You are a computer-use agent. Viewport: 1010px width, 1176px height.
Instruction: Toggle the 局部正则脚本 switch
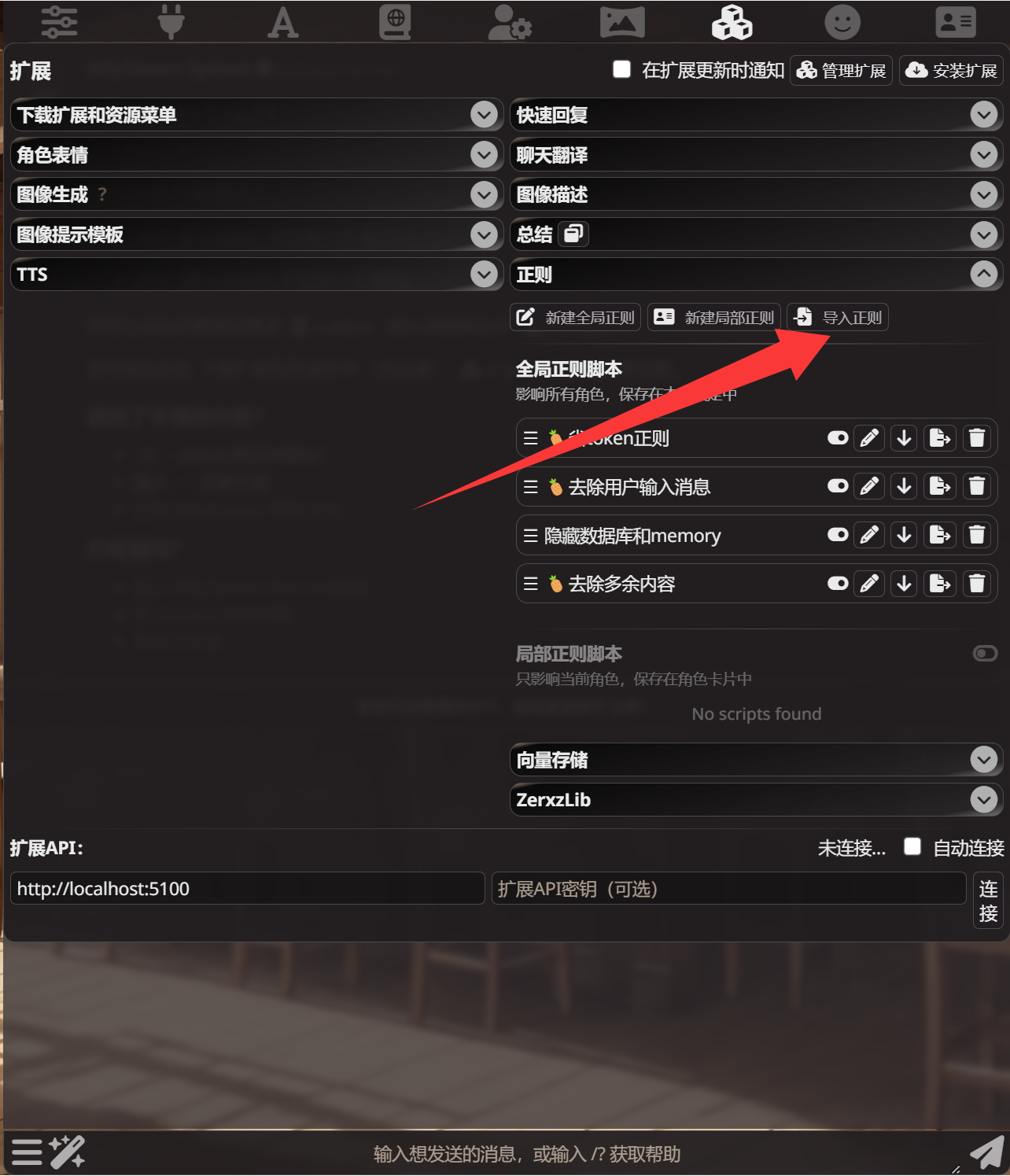pyautogui.click(x=985, y=654)
